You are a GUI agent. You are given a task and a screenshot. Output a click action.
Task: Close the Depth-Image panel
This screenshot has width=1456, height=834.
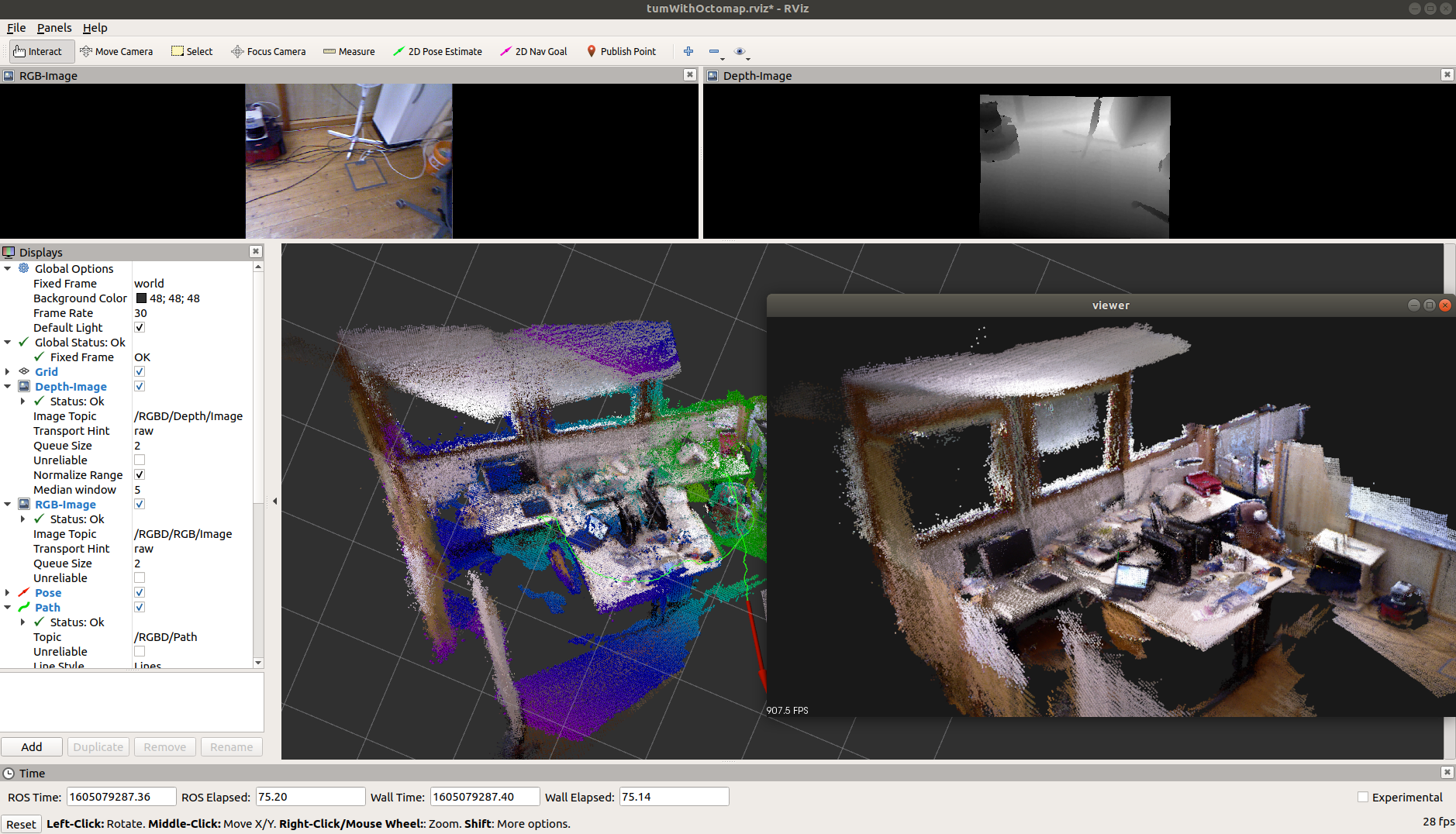[1447, 75]
